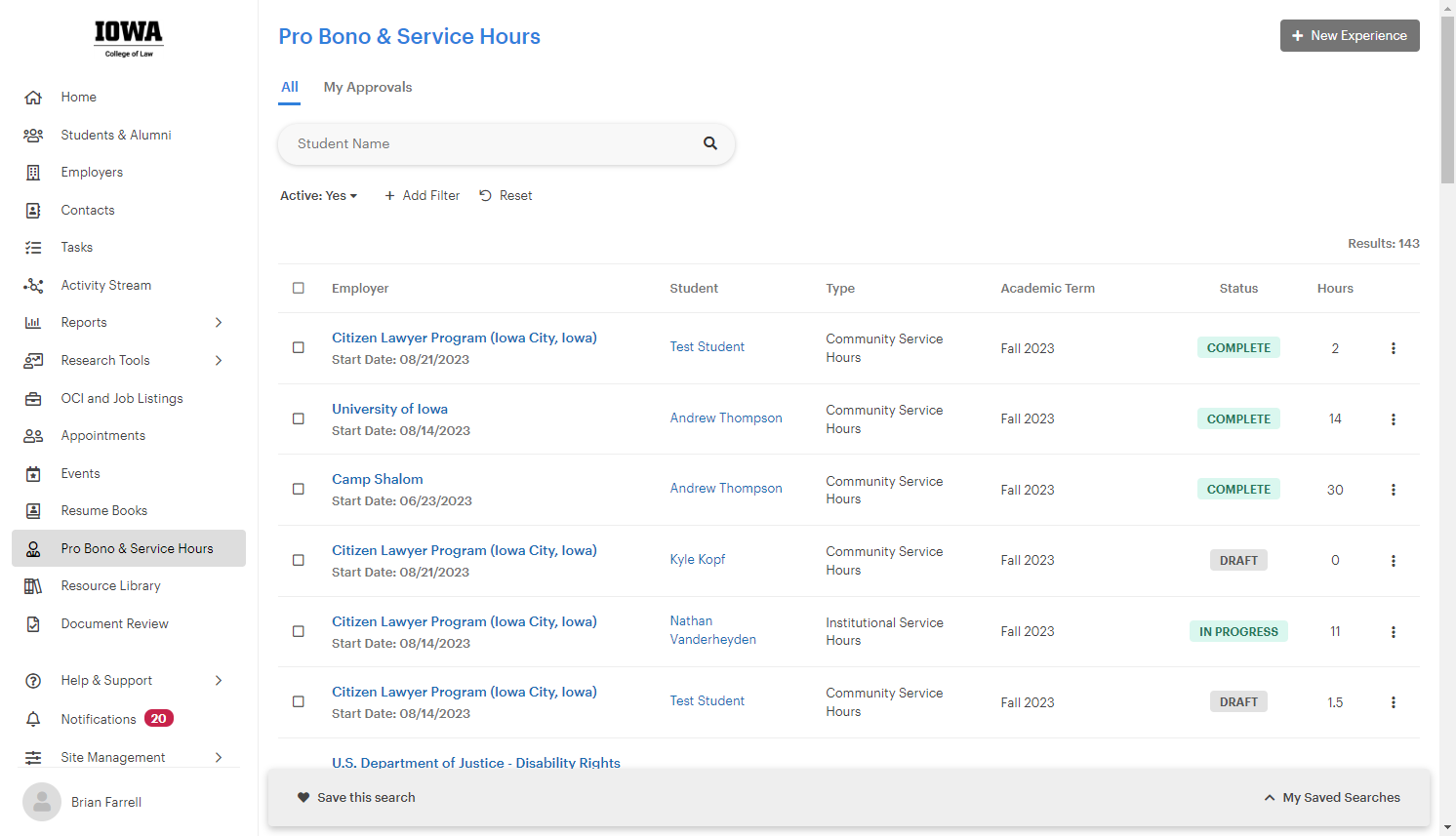Click the Reset filters icon
The height and width of the screenshot is (836, 1456).
[x=485, y=196]
